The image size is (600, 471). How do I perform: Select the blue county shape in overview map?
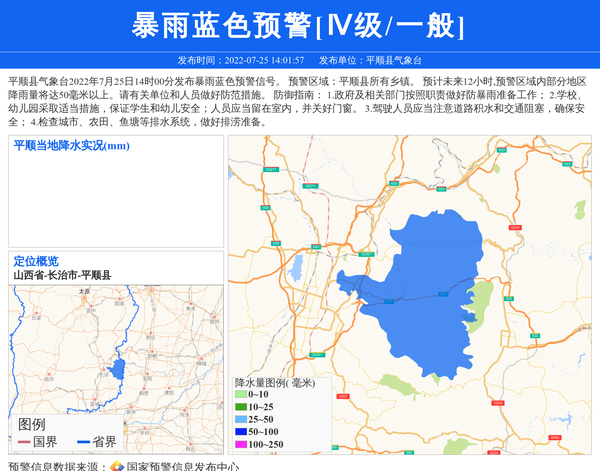(x=118, y=370)
